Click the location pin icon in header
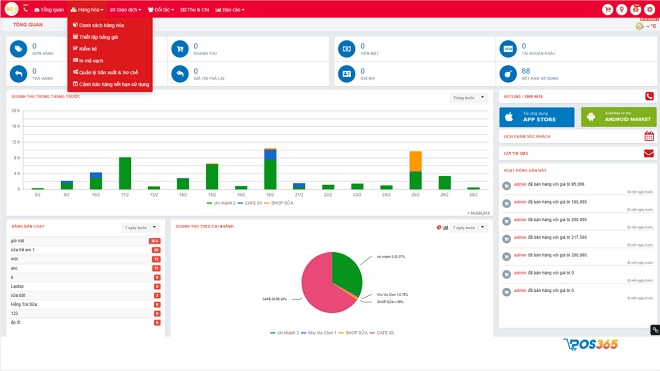Image resolution: width=660 pixels, height=371 pixels. [621, 9]
